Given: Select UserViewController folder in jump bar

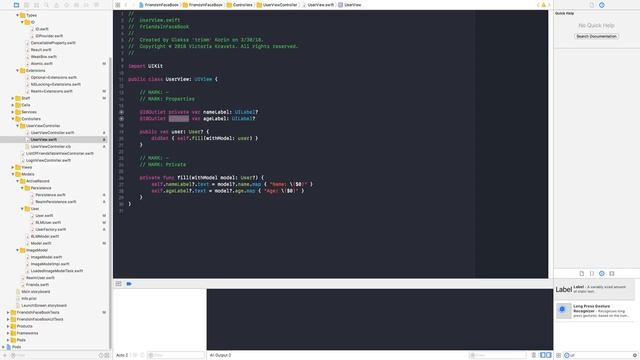Looking at the screenshot, I should pos(277,5).
